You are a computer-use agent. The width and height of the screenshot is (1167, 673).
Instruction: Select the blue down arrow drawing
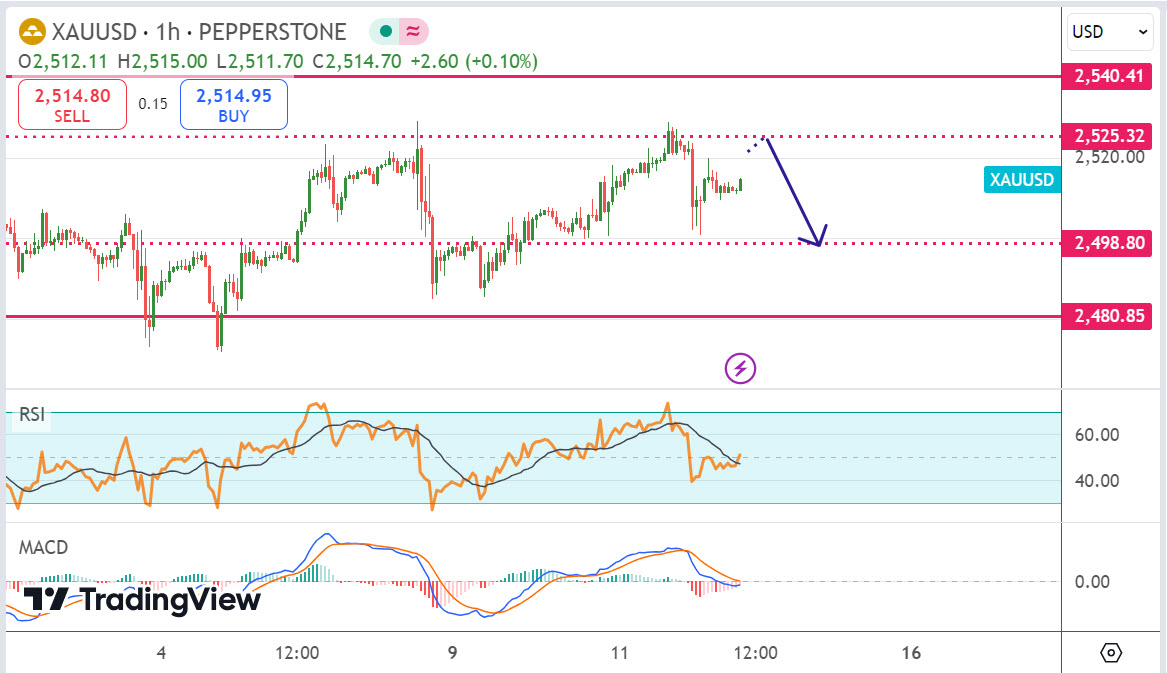794,190
